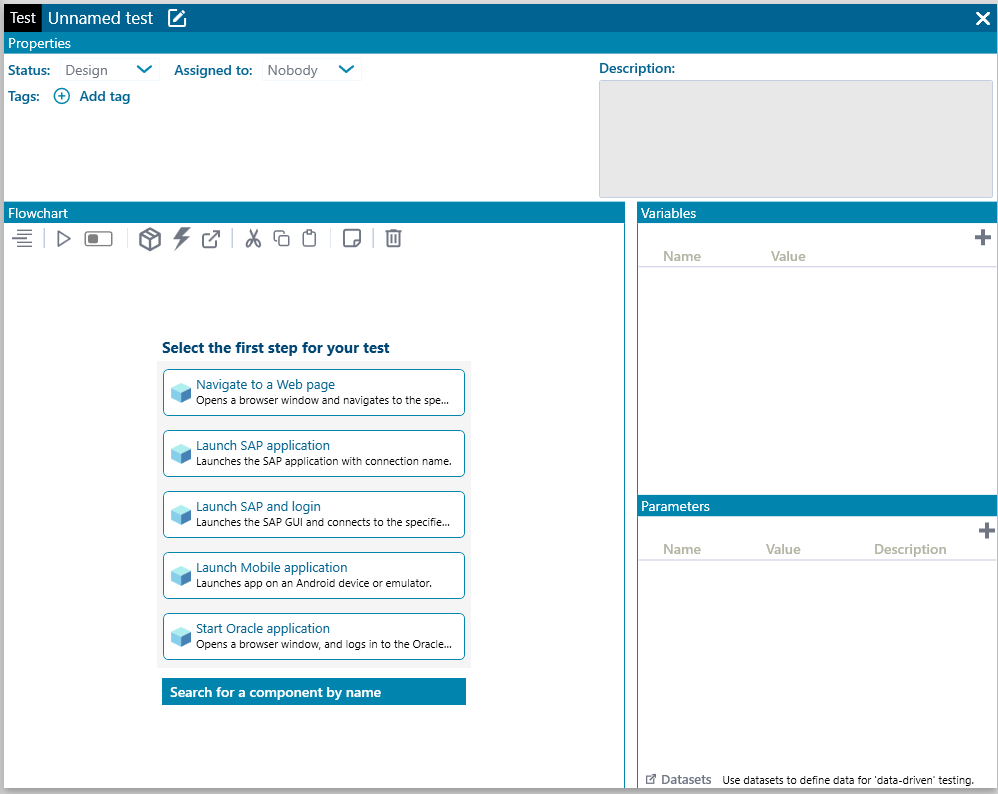Click the cube icon beside Navigate to a Web page
Screen dimensions: 998x794
pos(181,393)
